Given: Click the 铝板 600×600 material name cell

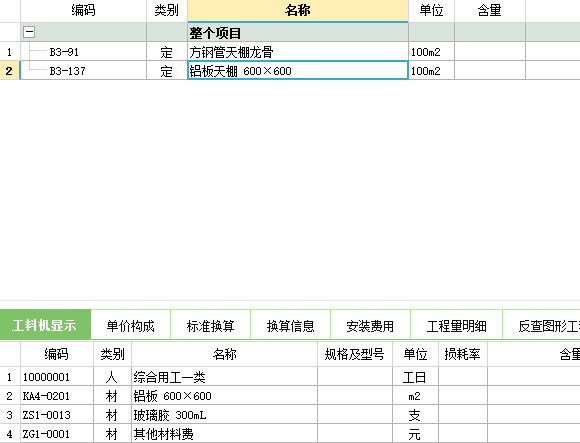Looking at the screenshot, I should (x=225, y=396).
